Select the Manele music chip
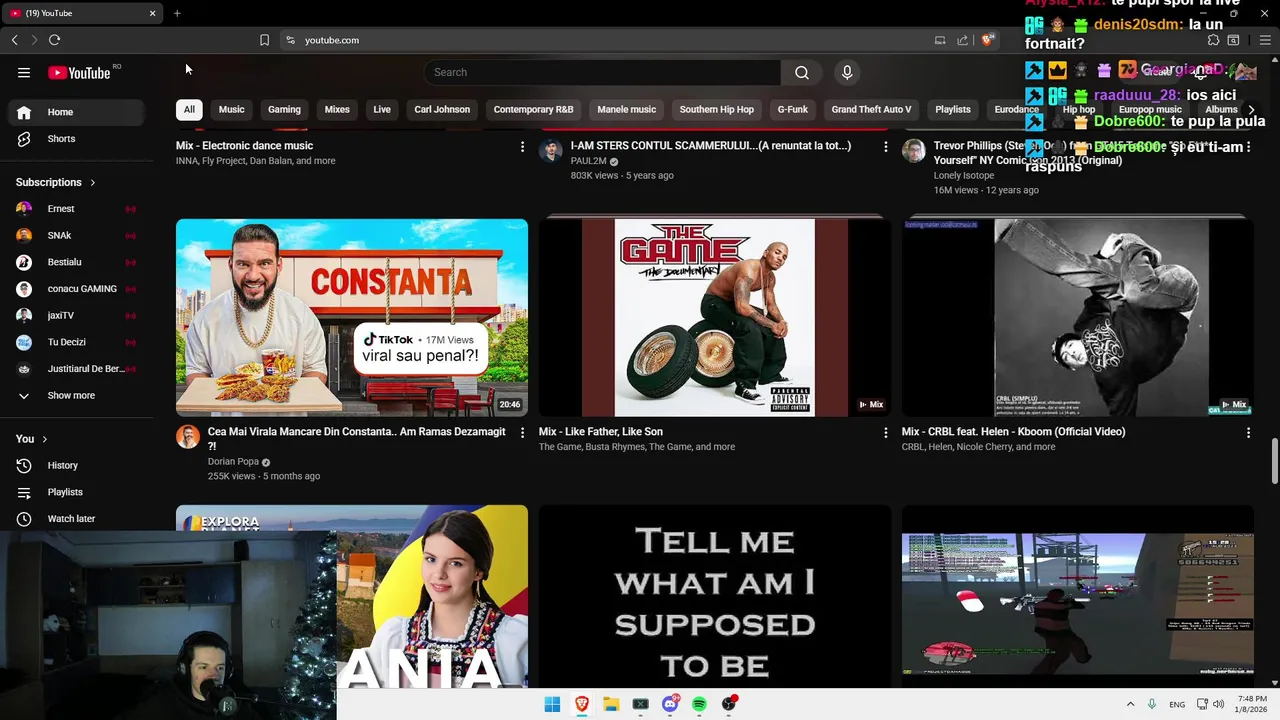Screen dimensions: 1280x720 point(627,110)
